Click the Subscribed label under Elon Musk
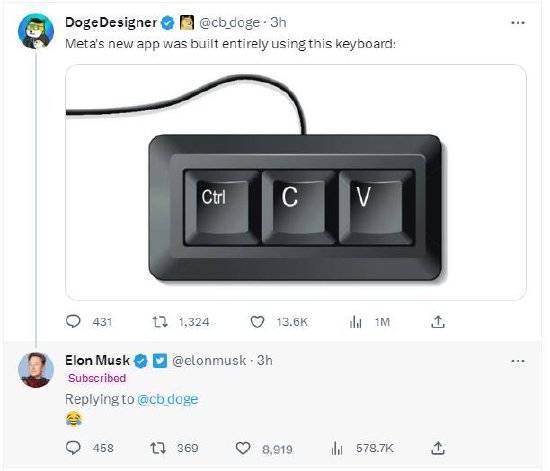 tap(97, 378)
